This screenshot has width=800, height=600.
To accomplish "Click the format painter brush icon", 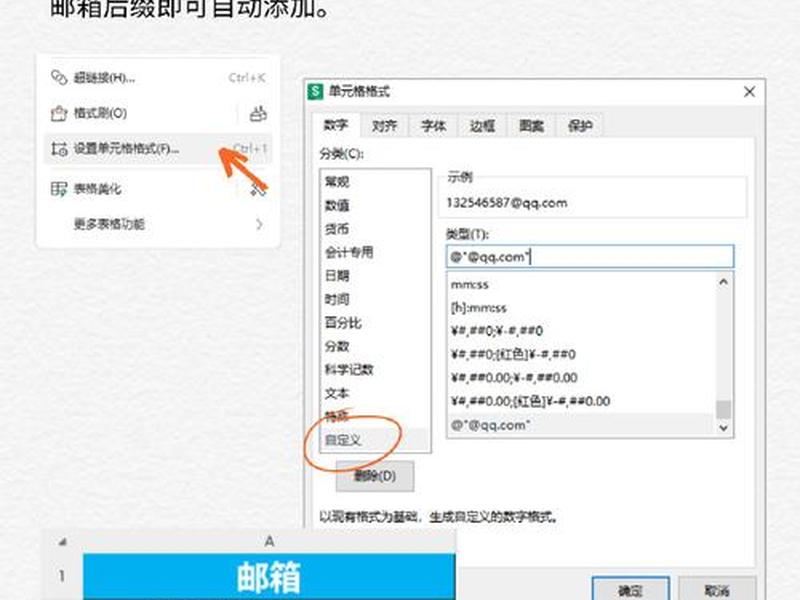I will [x=59, y=113].
